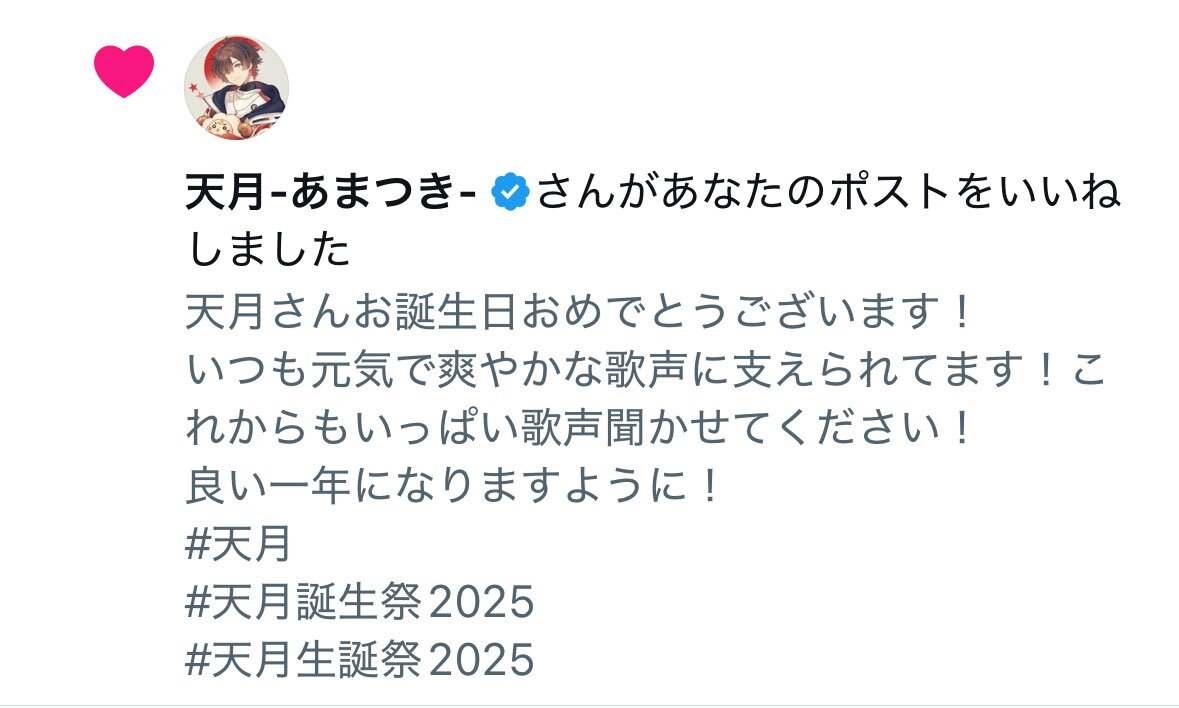Open the #天月生誕祭2025 hashtag
The image size is (1179, 708).
359,659
